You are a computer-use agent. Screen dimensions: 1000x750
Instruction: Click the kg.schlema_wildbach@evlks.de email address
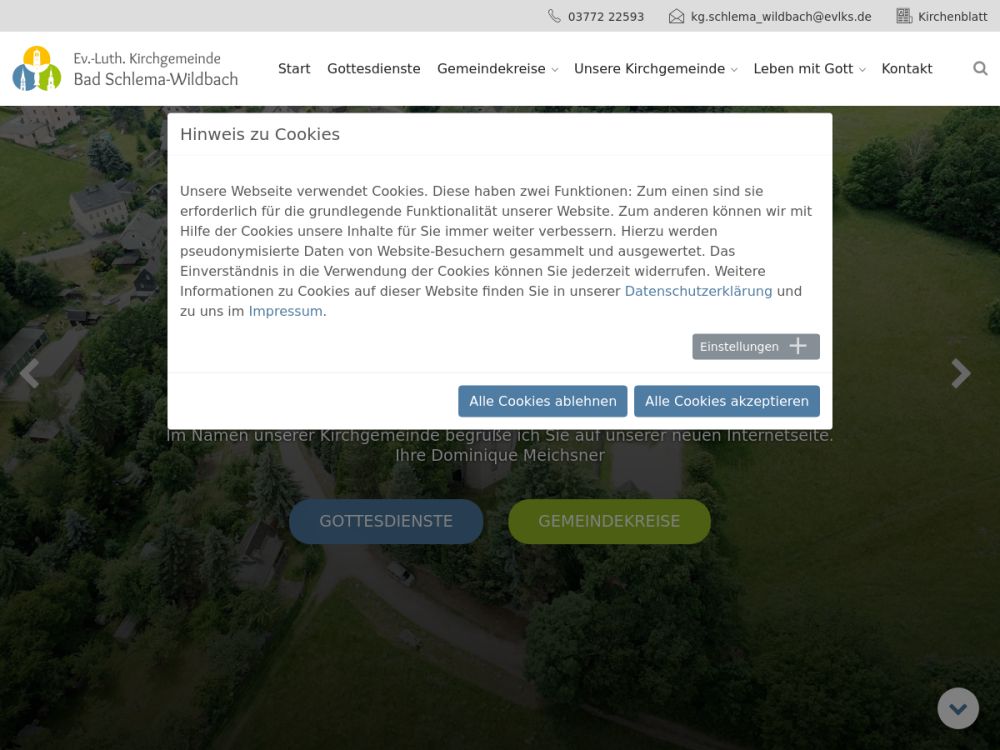click(781, 17)
